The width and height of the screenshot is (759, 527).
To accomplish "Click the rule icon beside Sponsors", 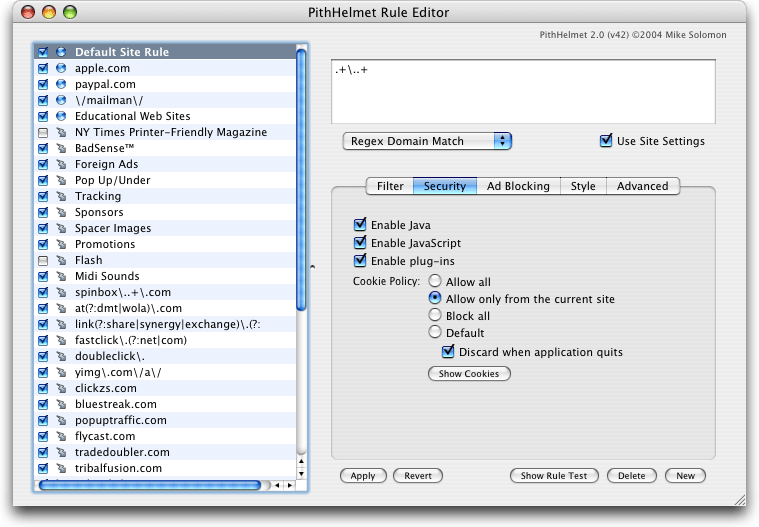I will [x=61, y=212].
